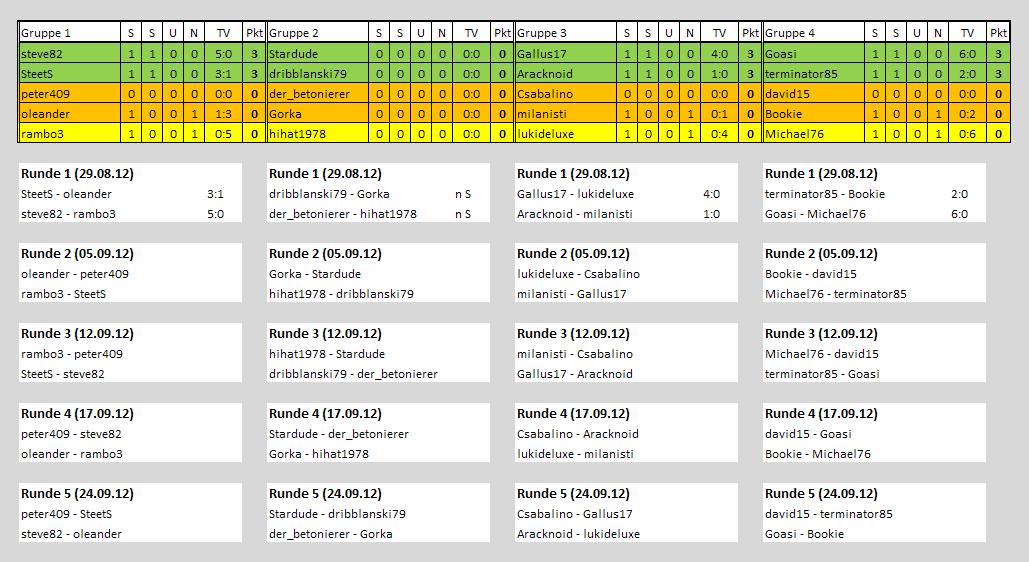Image resolution: width=1029 pixels, height=562 pixels.
Task: Click "n S" result beside dribblanski79 - Gorka
Action: tap(463, 194)
